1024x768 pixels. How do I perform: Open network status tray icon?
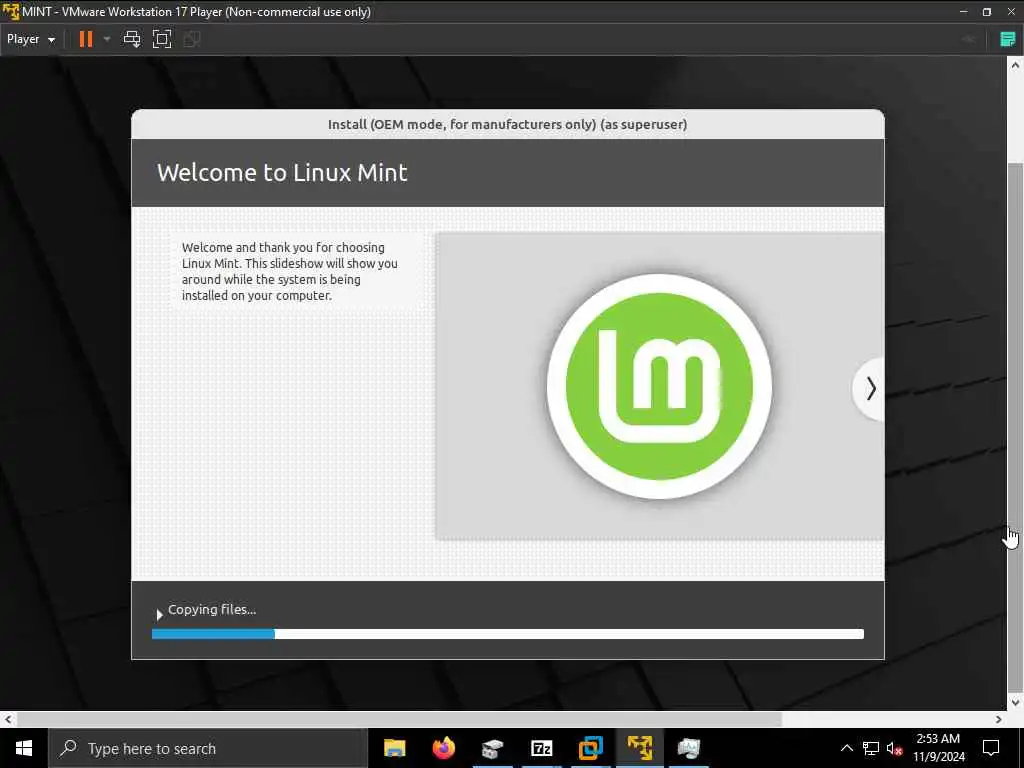(x=871, y=748)
